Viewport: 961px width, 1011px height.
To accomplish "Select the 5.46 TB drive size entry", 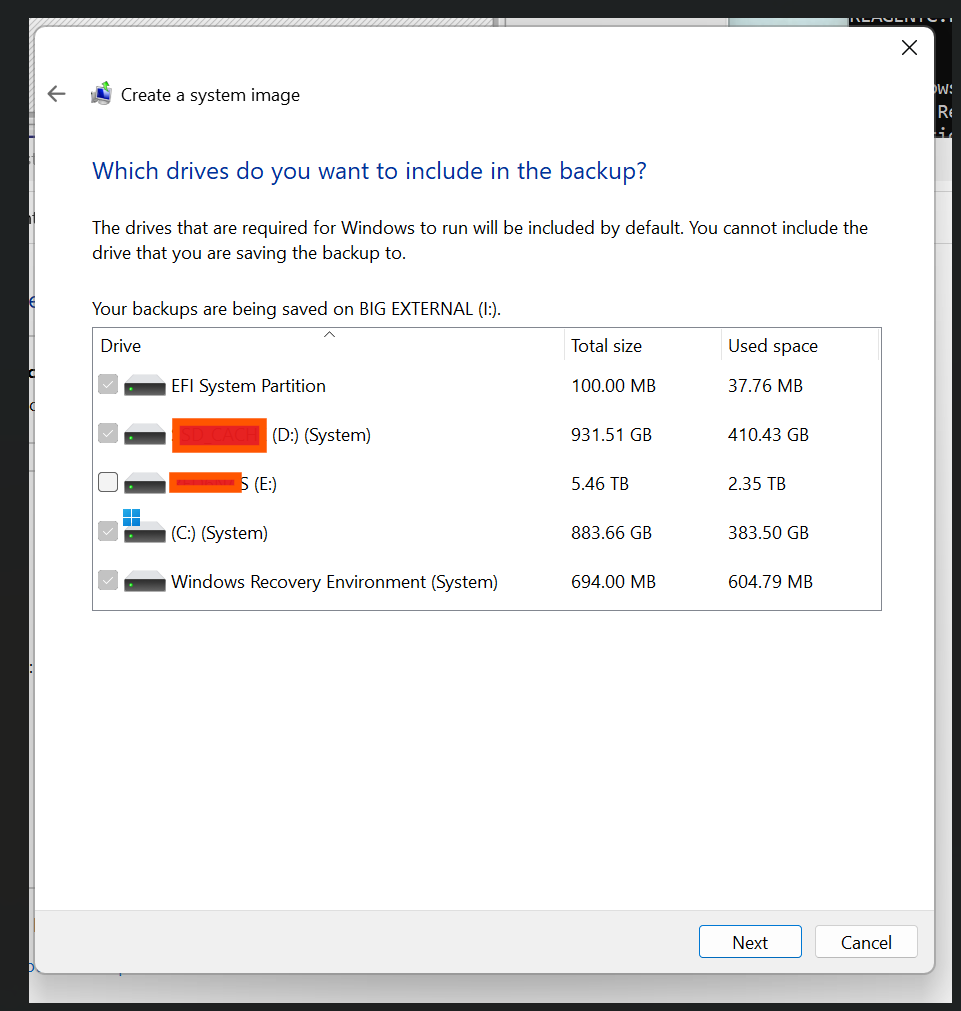I will point(600,483).
